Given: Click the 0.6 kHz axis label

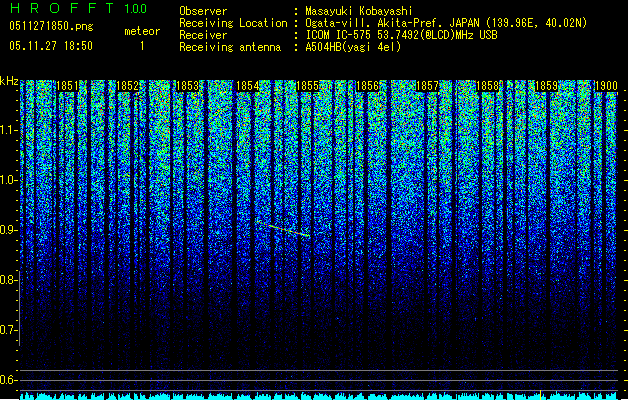Looking at the screenshot, I should (9, 380).
